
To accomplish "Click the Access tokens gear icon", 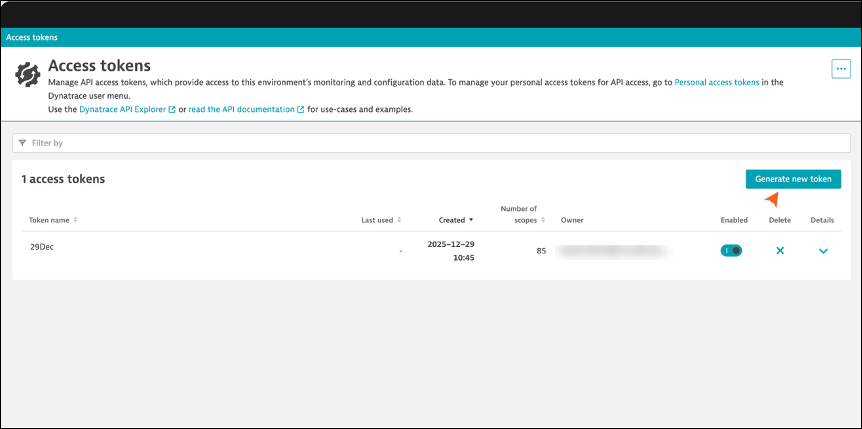I will point(28,75).
